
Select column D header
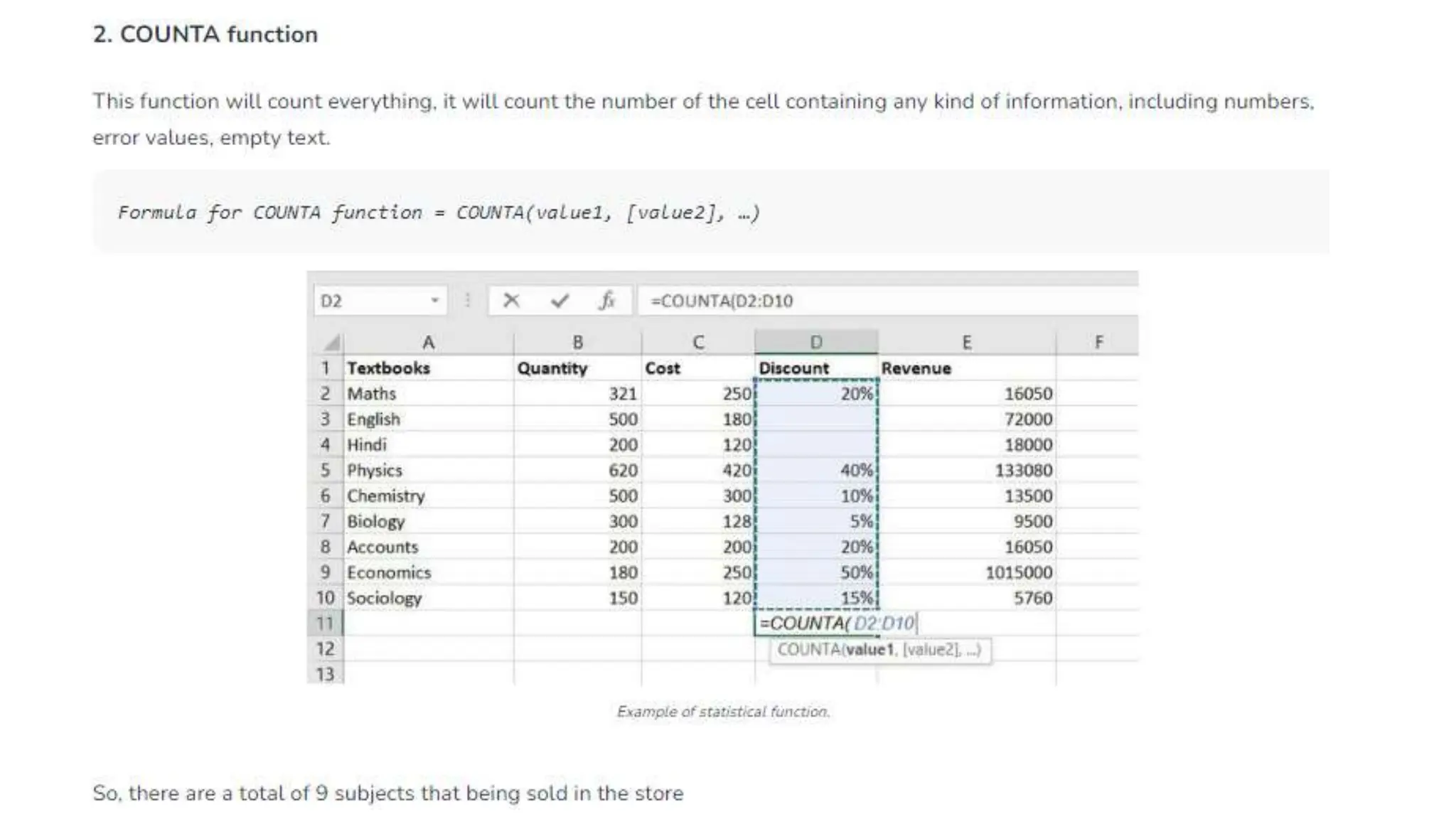pos(815,342)
